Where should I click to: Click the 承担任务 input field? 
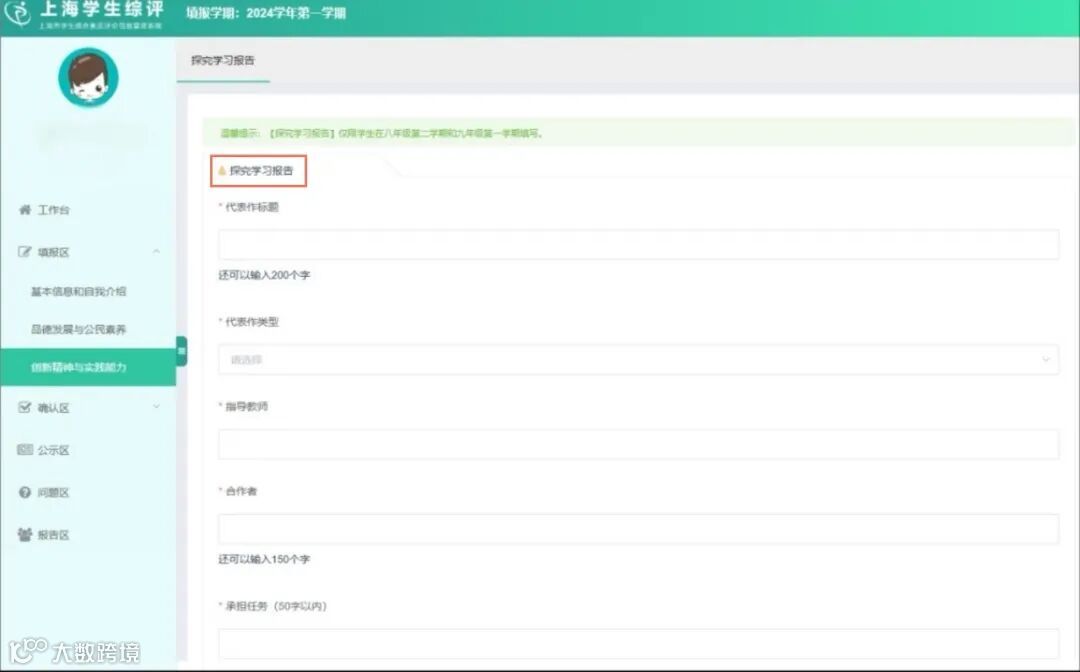coord(638,644)
